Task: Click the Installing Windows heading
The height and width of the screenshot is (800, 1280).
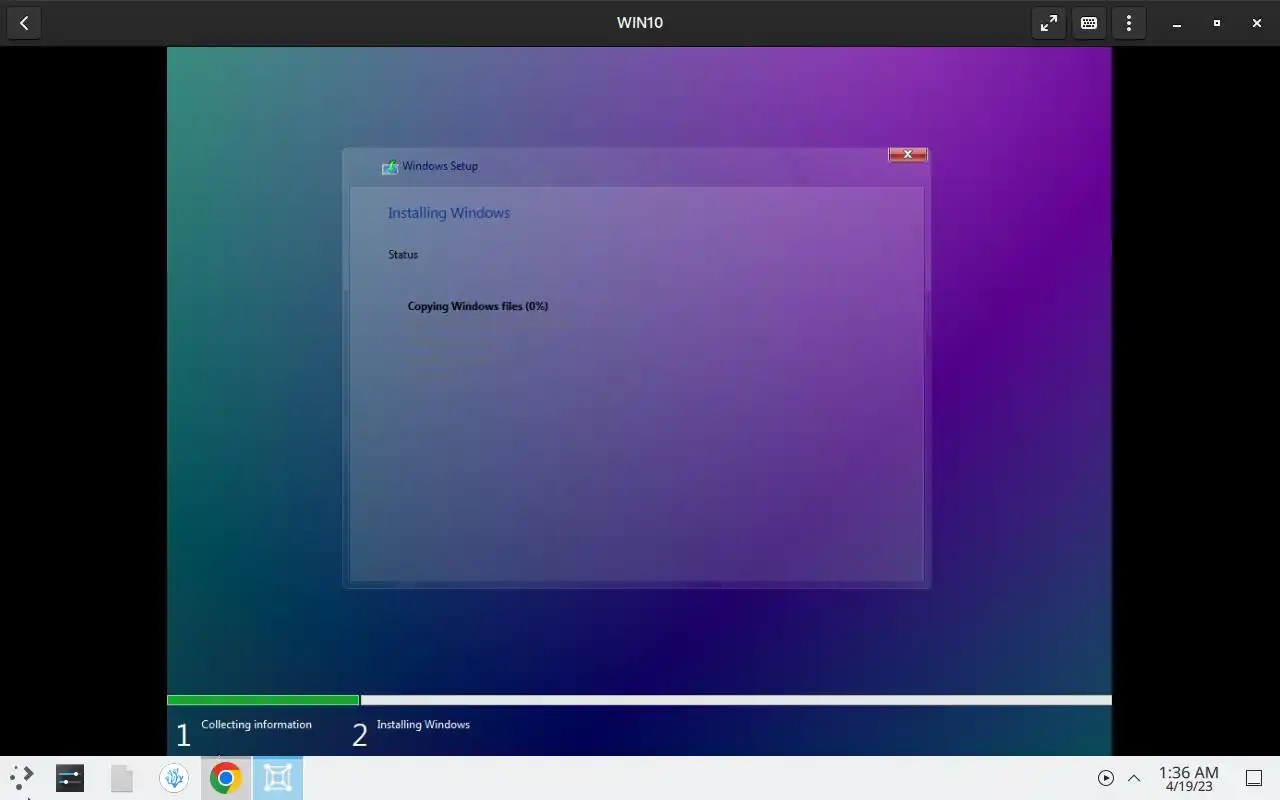Action: 449,213
